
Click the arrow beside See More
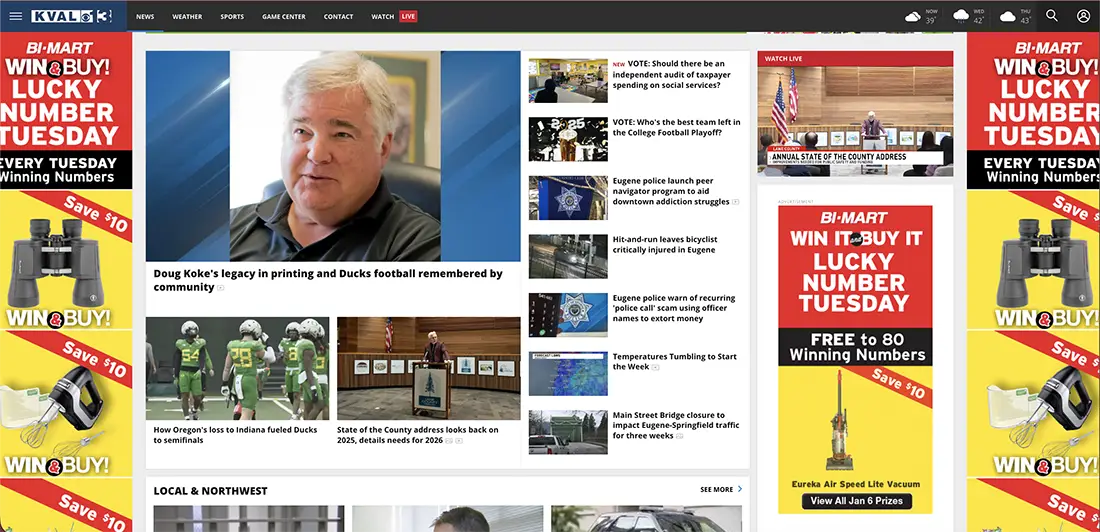point(739,489)
